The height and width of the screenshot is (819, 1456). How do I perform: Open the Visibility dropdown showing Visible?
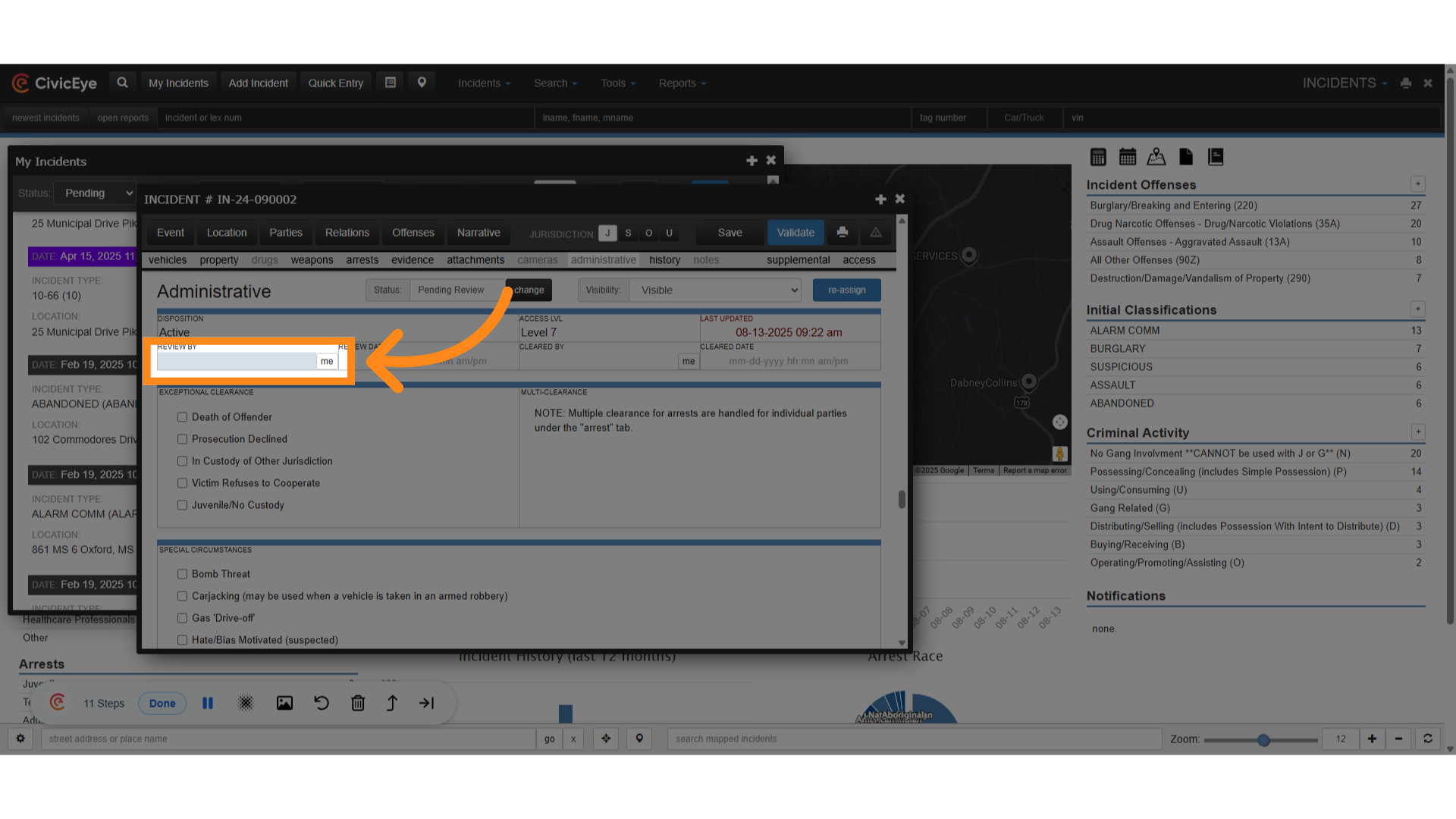tap(715, 290)
